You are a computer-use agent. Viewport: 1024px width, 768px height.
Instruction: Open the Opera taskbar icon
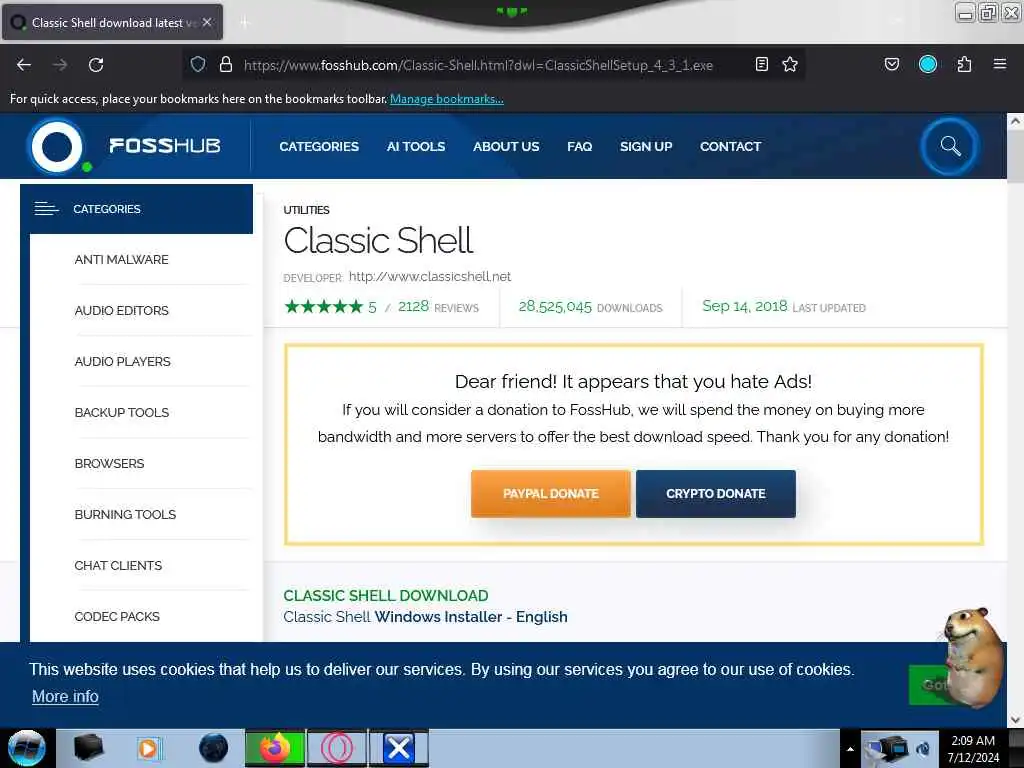pos(337,748)
